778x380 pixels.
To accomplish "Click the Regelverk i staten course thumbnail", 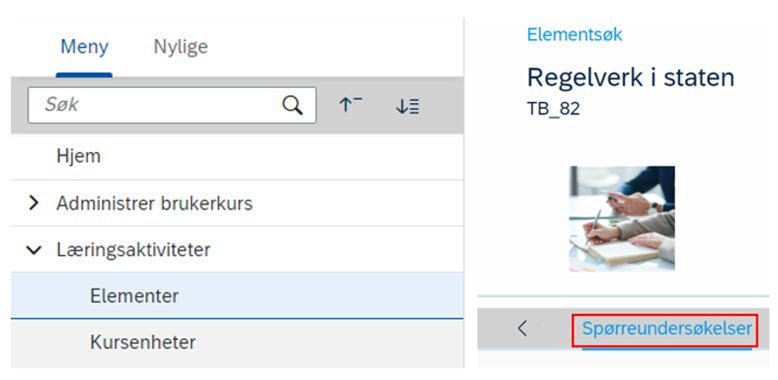I will pyautogui.click(x=622, y=219).
